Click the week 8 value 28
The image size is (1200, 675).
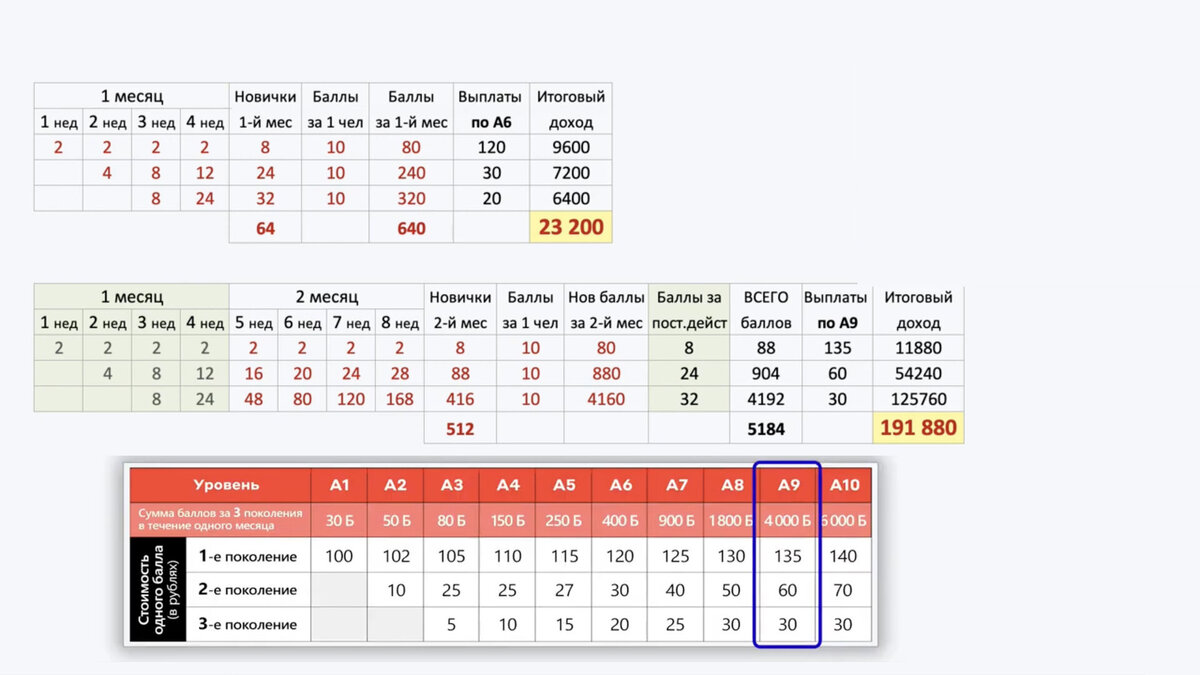click(400, 373)
